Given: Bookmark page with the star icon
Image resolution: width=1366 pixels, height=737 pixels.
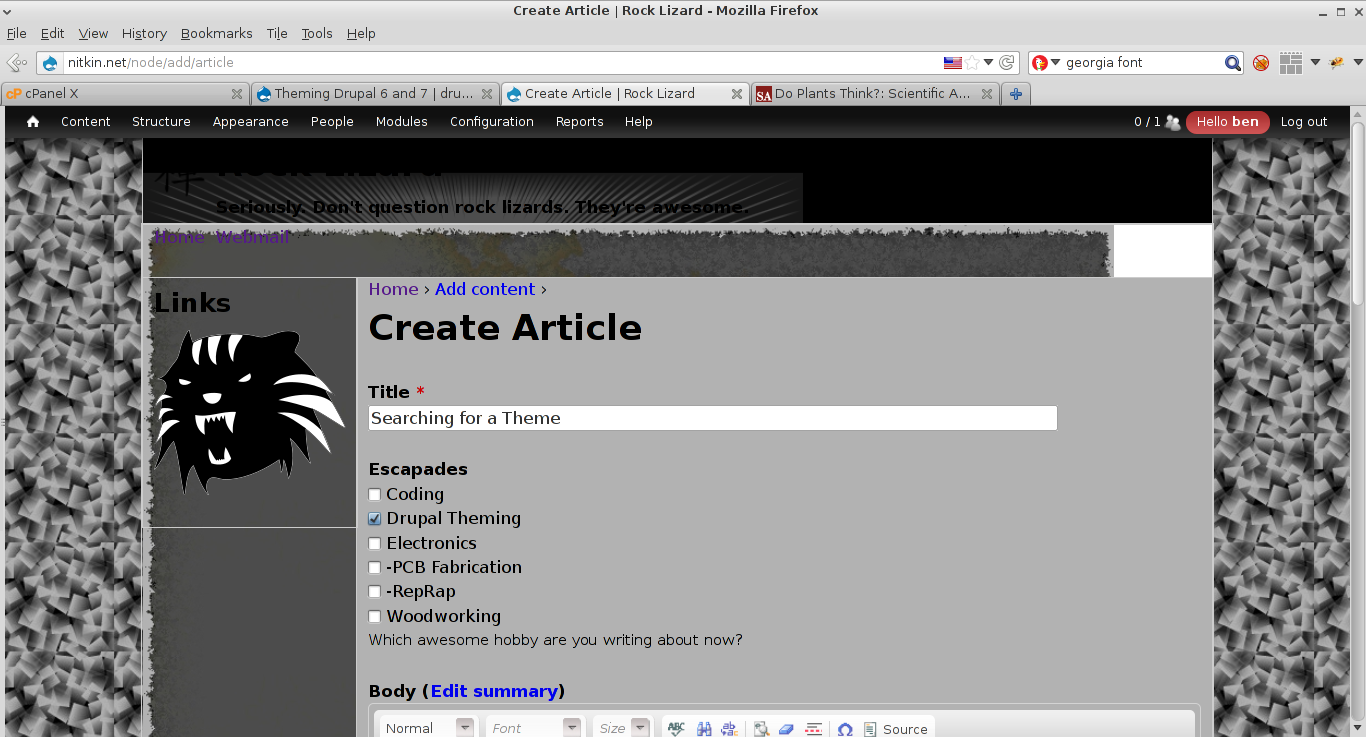Looking at the screenshot, I should pyautogui.click(x=972, y=62).
